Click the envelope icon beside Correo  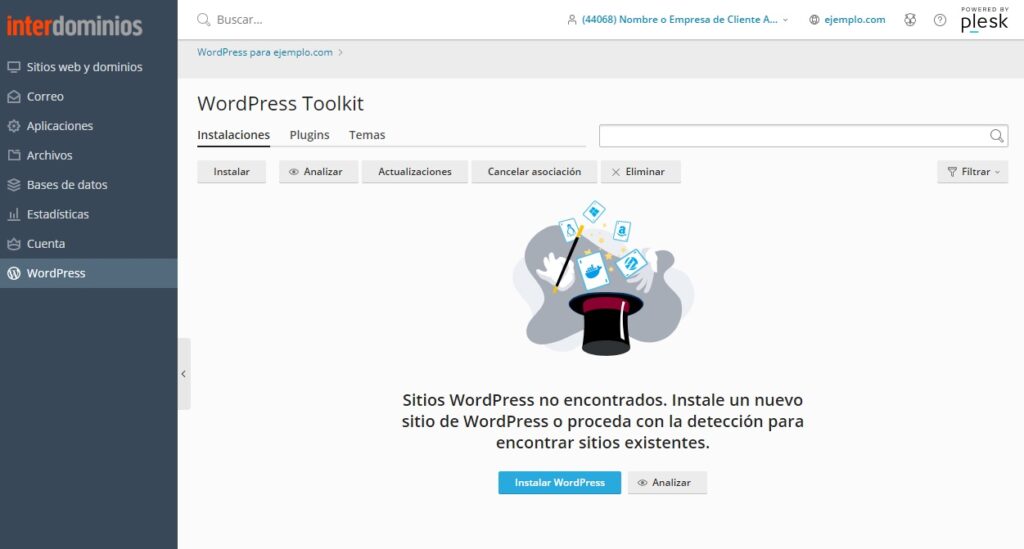(14, 96)
